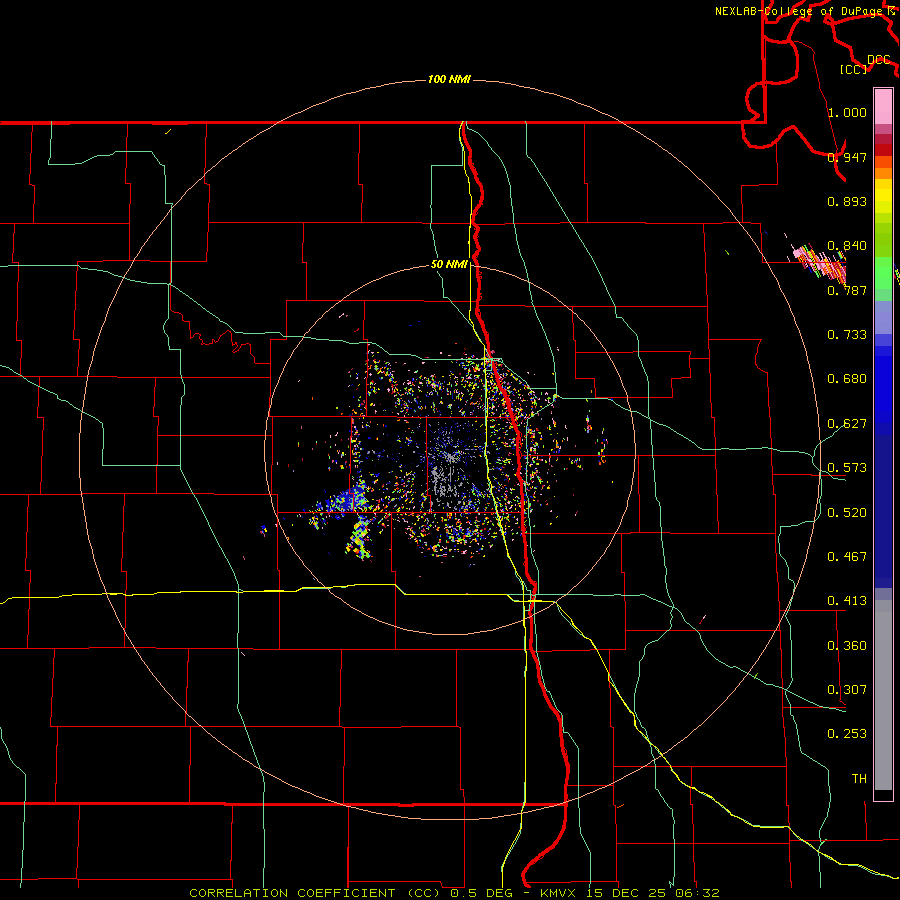Screen dimensions: 900x900
Task: Click the 0.307 legend value
Action: coord(847,690)
